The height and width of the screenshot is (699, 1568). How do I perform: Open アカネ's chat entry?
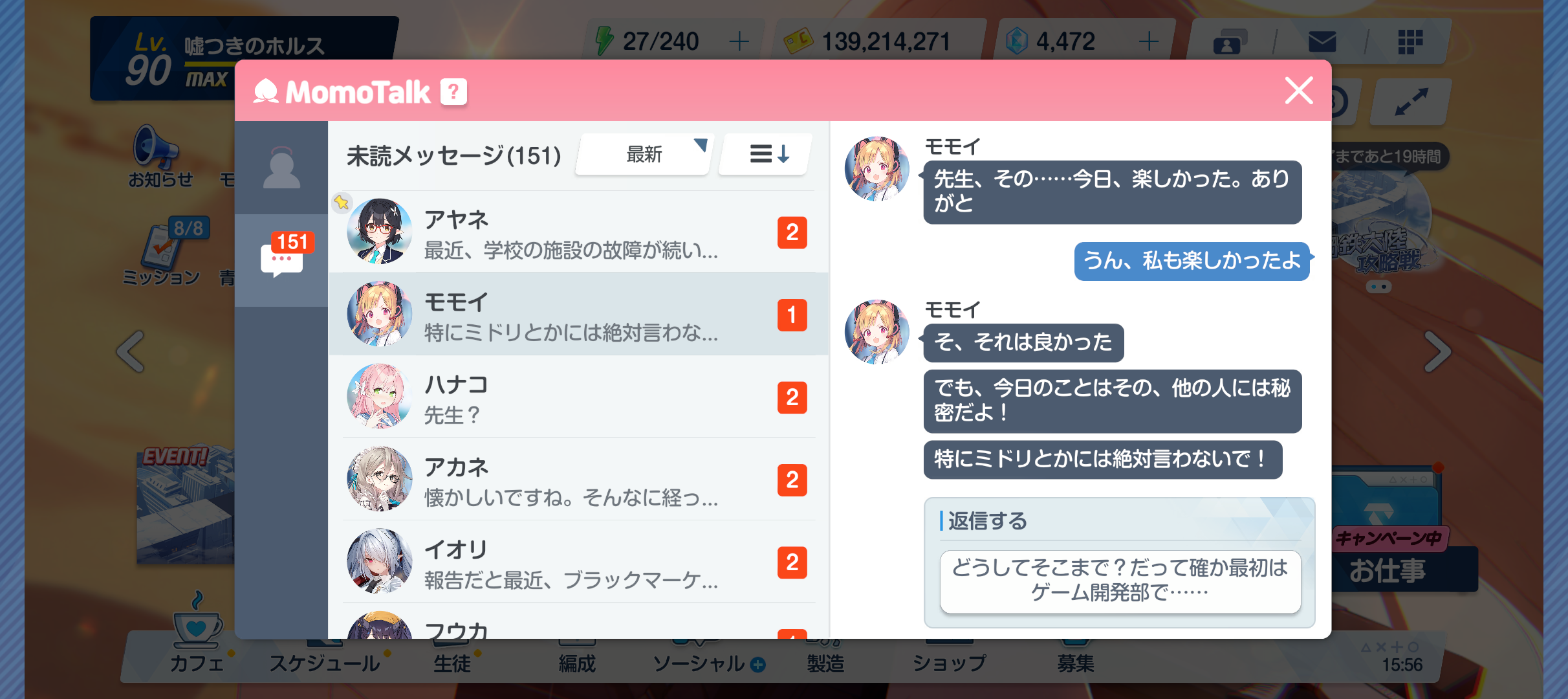point(578,479)
